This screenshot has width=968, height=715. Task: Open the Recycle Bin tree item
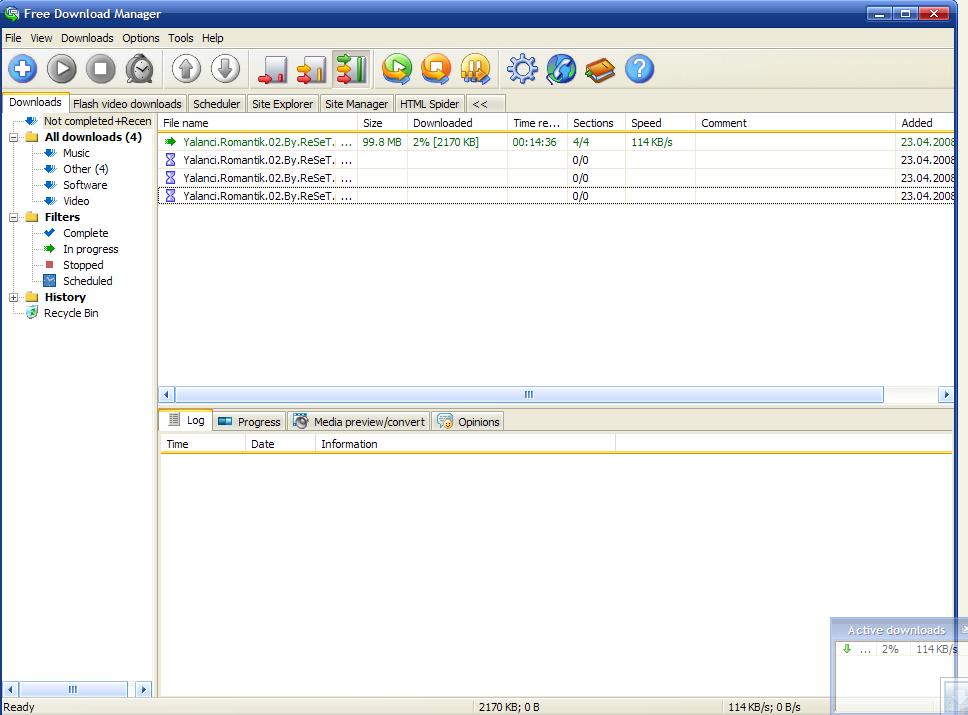71,314
